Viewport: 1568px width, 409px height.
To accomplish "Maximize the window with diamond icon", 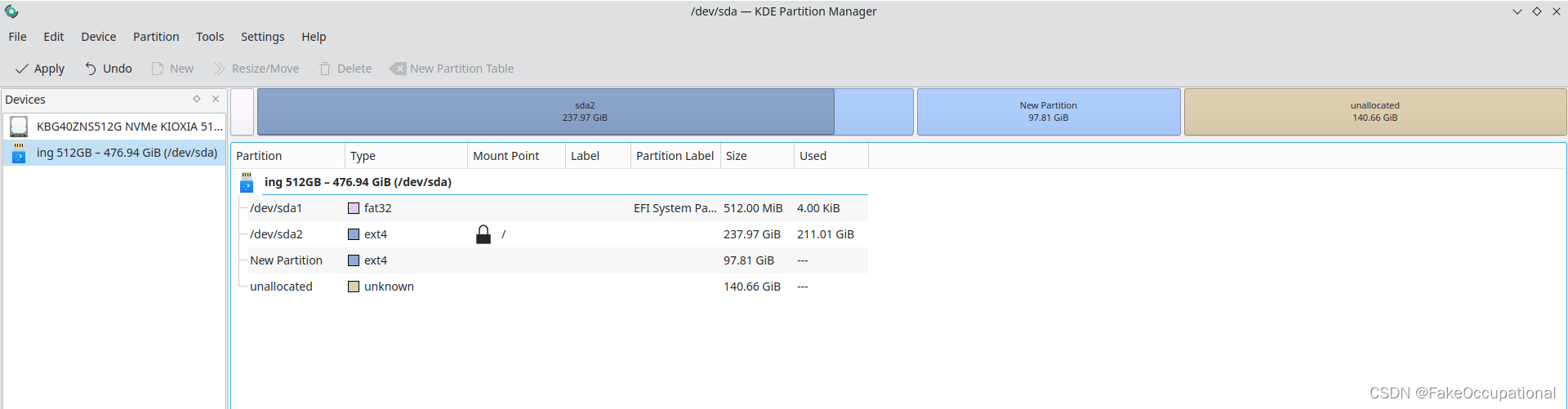I will (x=1537, y=11).
